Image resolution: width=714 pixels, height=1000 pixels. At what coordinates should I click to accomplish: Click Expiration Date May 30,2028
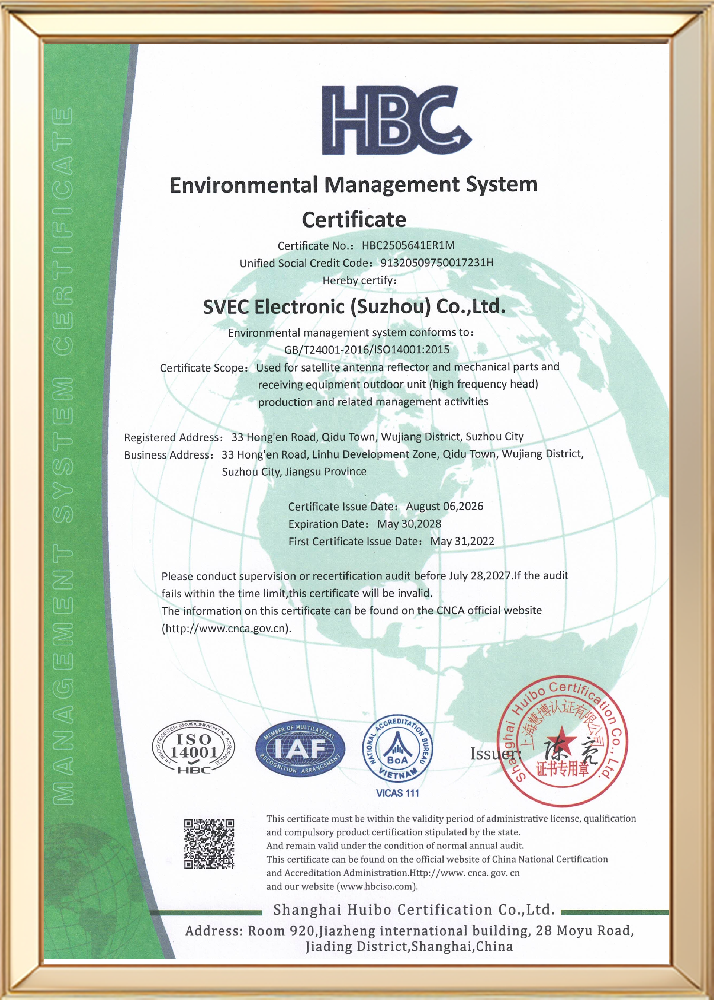[365, 524]
